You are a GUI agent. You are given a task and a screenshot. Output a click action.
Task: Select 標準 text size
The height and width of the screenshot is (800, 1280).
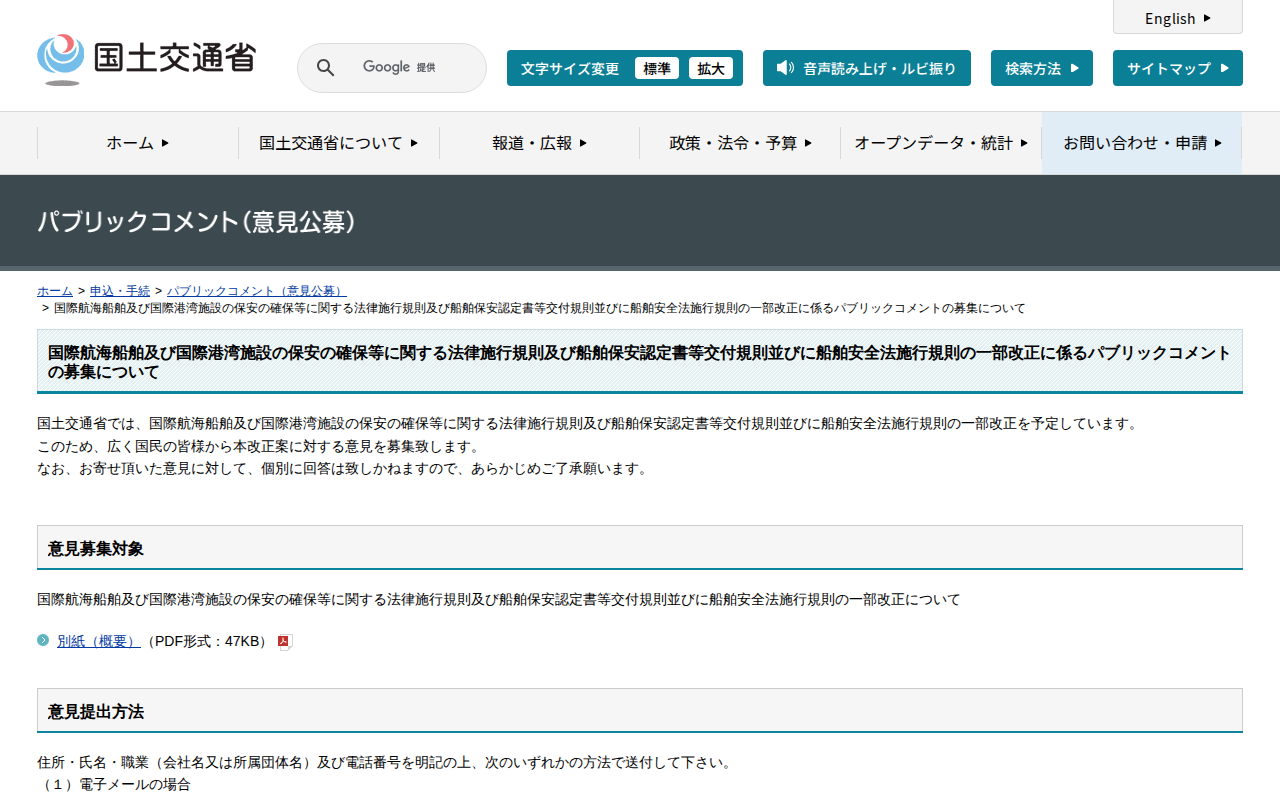[657, 68]
